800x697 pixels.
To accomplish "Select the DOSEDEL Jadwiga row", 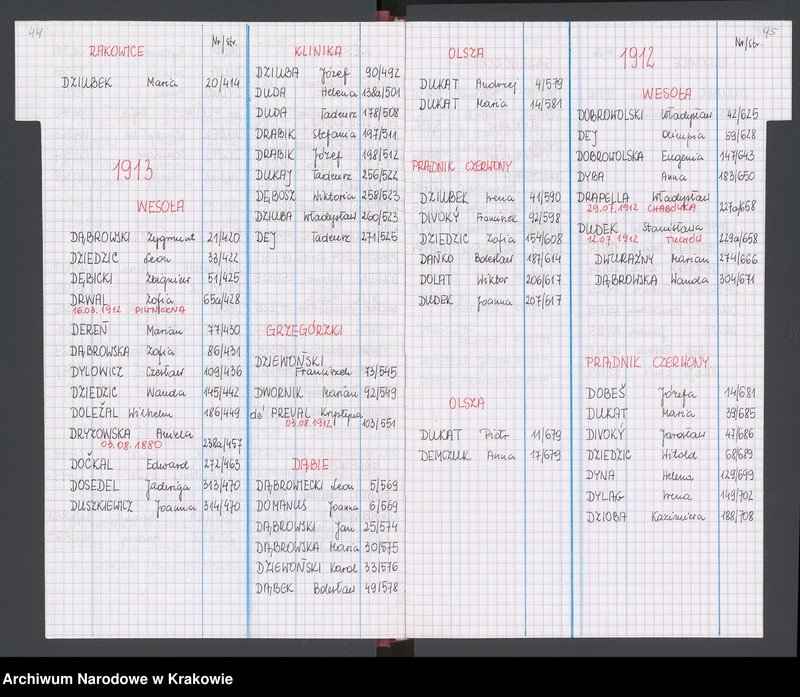I will [x=155, y=486].
